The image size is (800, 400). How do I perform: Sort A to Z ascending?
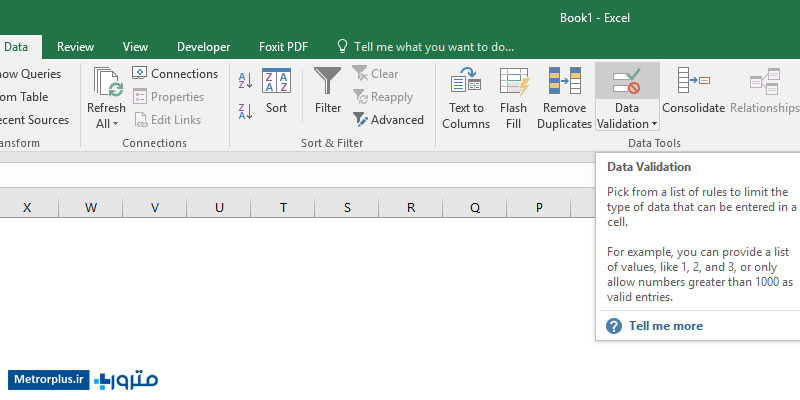click(x=245, y=81)
